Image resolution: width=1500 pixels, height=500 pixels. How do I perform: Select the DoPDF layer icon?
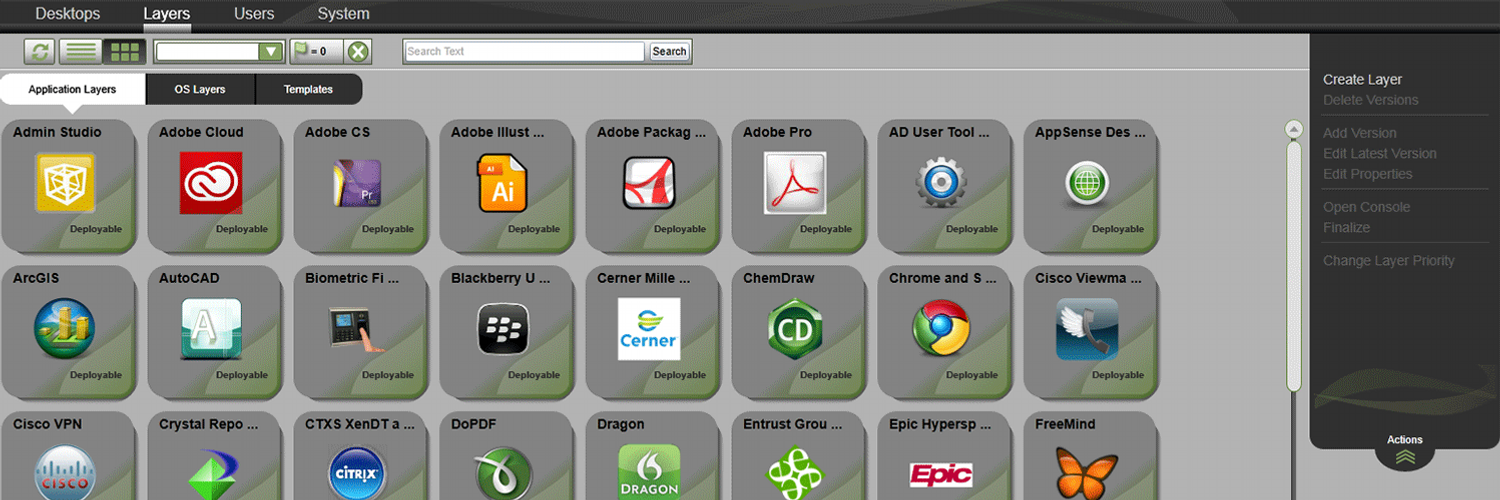[x=503, y=473]
